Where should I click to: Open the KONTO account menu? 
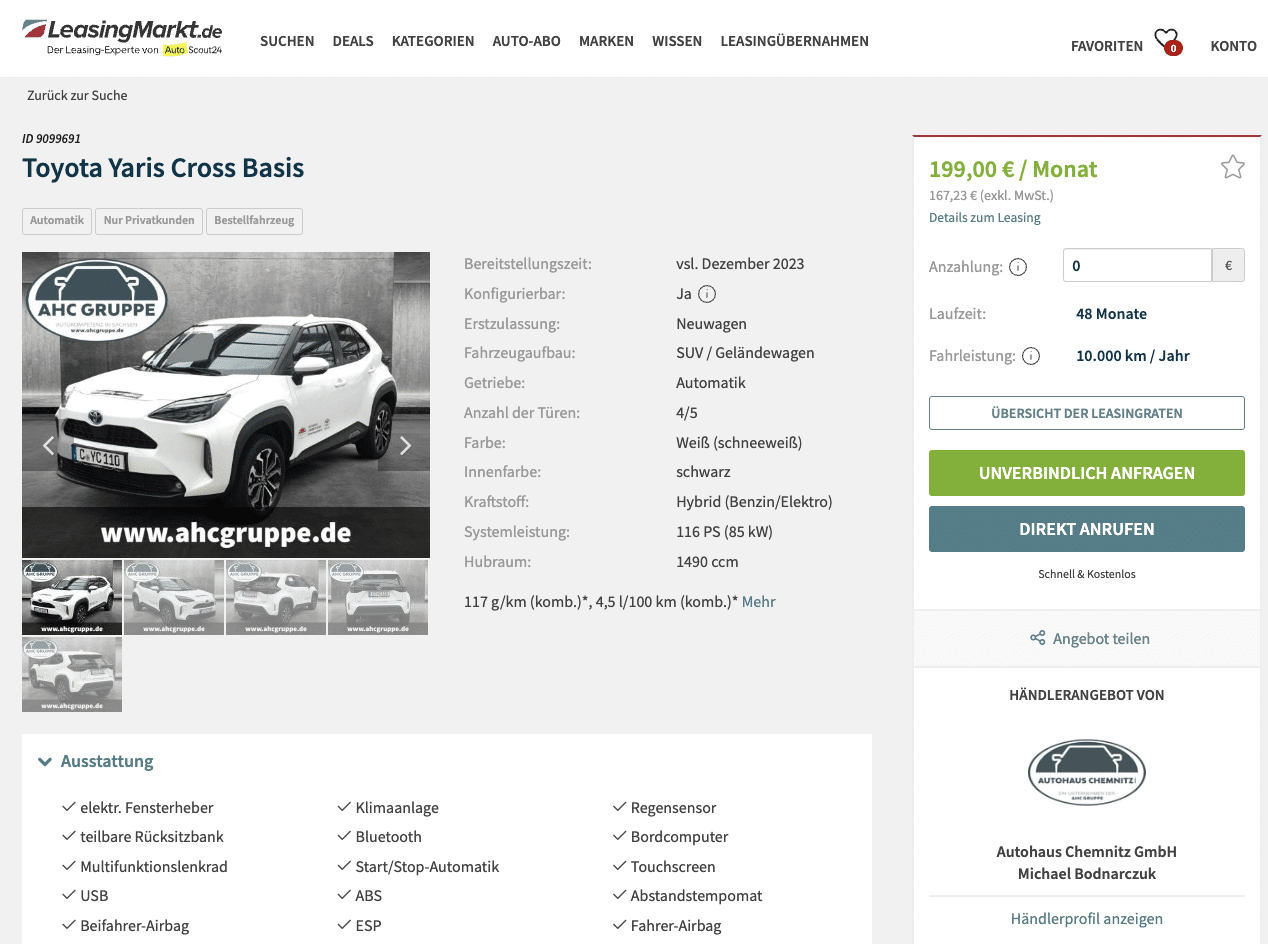pyautogui.click(x=1233, y=46)
